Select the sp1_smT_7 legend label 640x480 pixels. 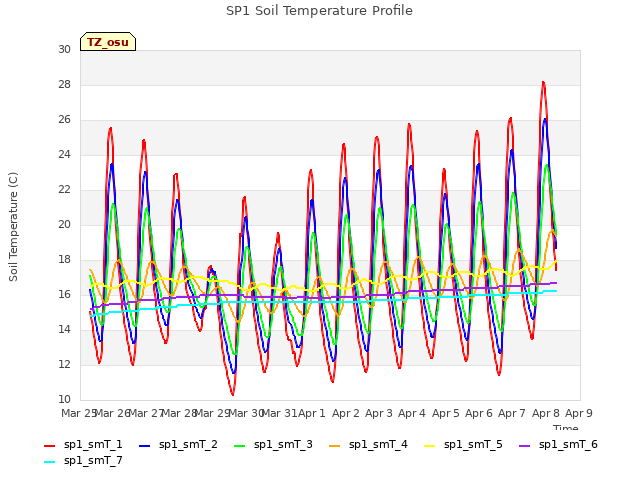(x=93, y=460)
